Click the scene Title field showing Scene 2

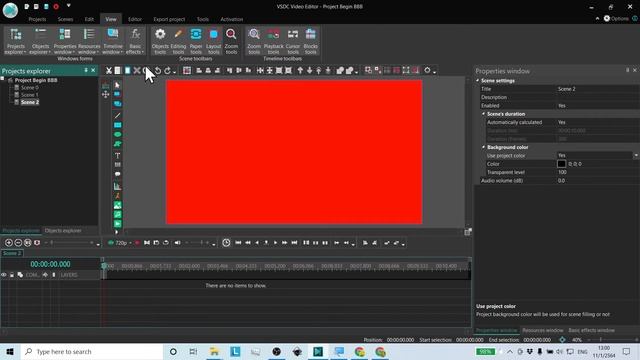pos(598,89)
